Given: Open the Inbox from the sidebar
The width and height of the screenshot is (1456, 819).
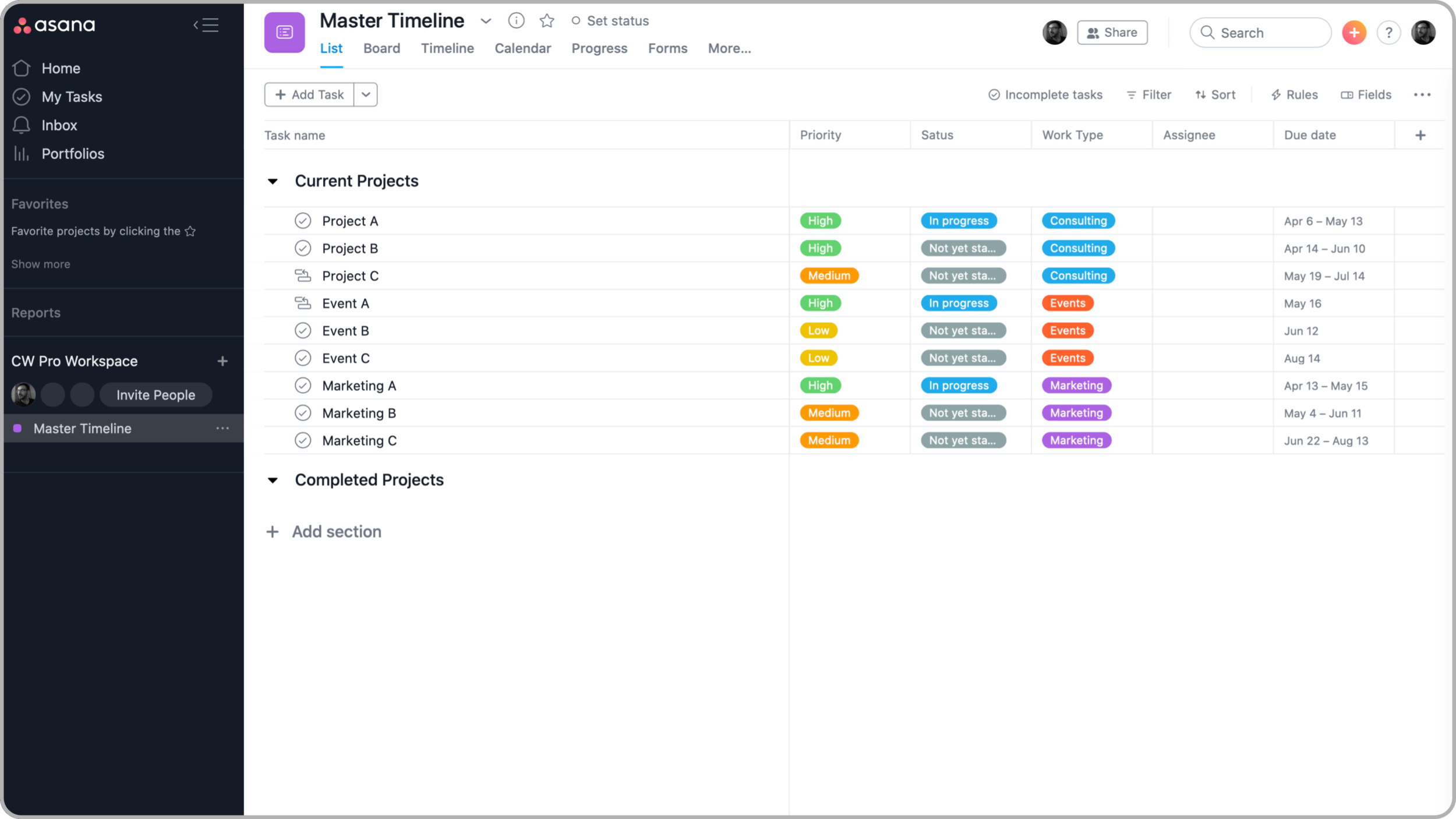Looking at the screenshot, I should [x=59, y=125].
